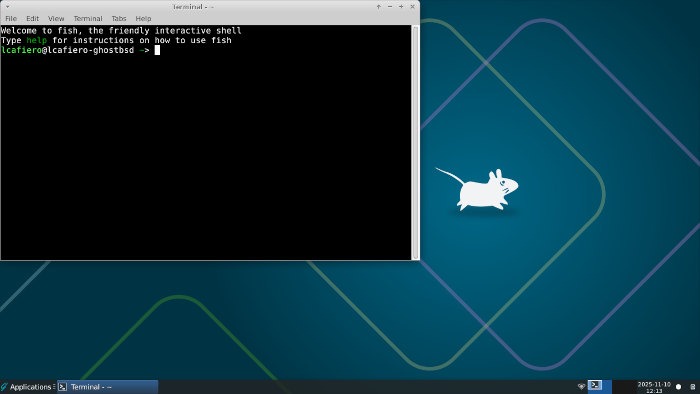The image size is (700, 394).
Task: Open the View menu
Action: (x=56, y=18)
